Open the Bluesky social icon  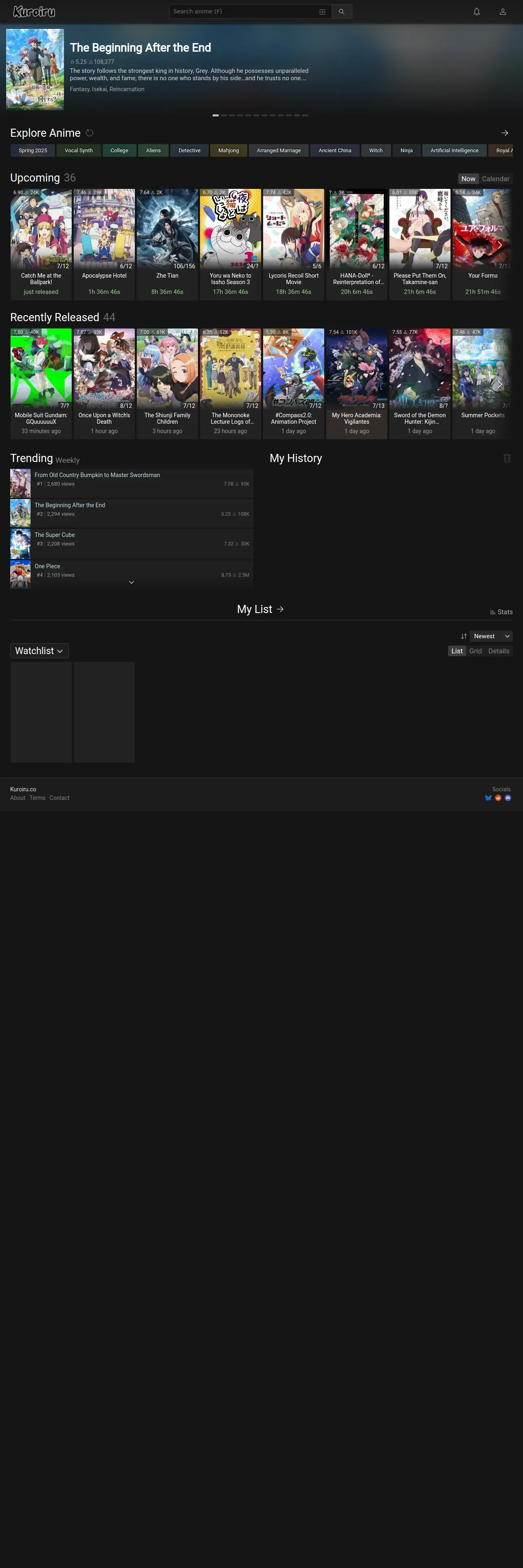click(x=488, y=798)
